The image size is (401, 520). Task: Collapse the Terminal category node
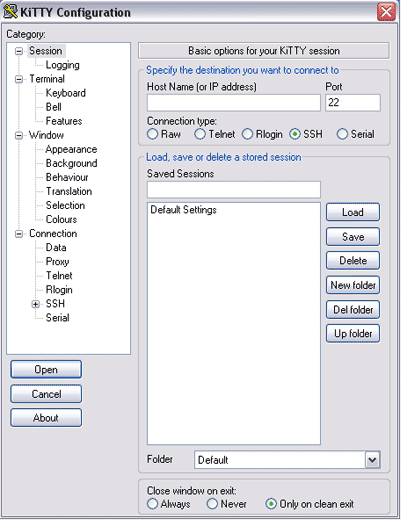(19, 79)
